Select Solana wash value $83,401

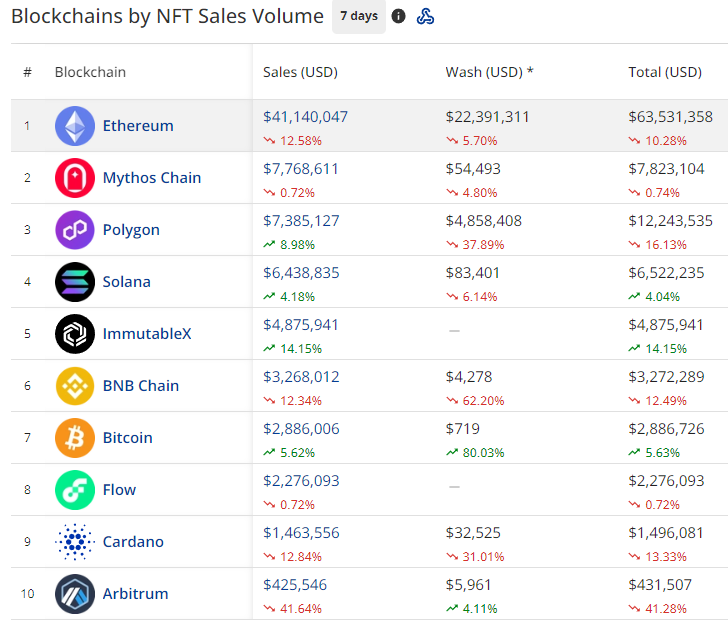point(472,273)
